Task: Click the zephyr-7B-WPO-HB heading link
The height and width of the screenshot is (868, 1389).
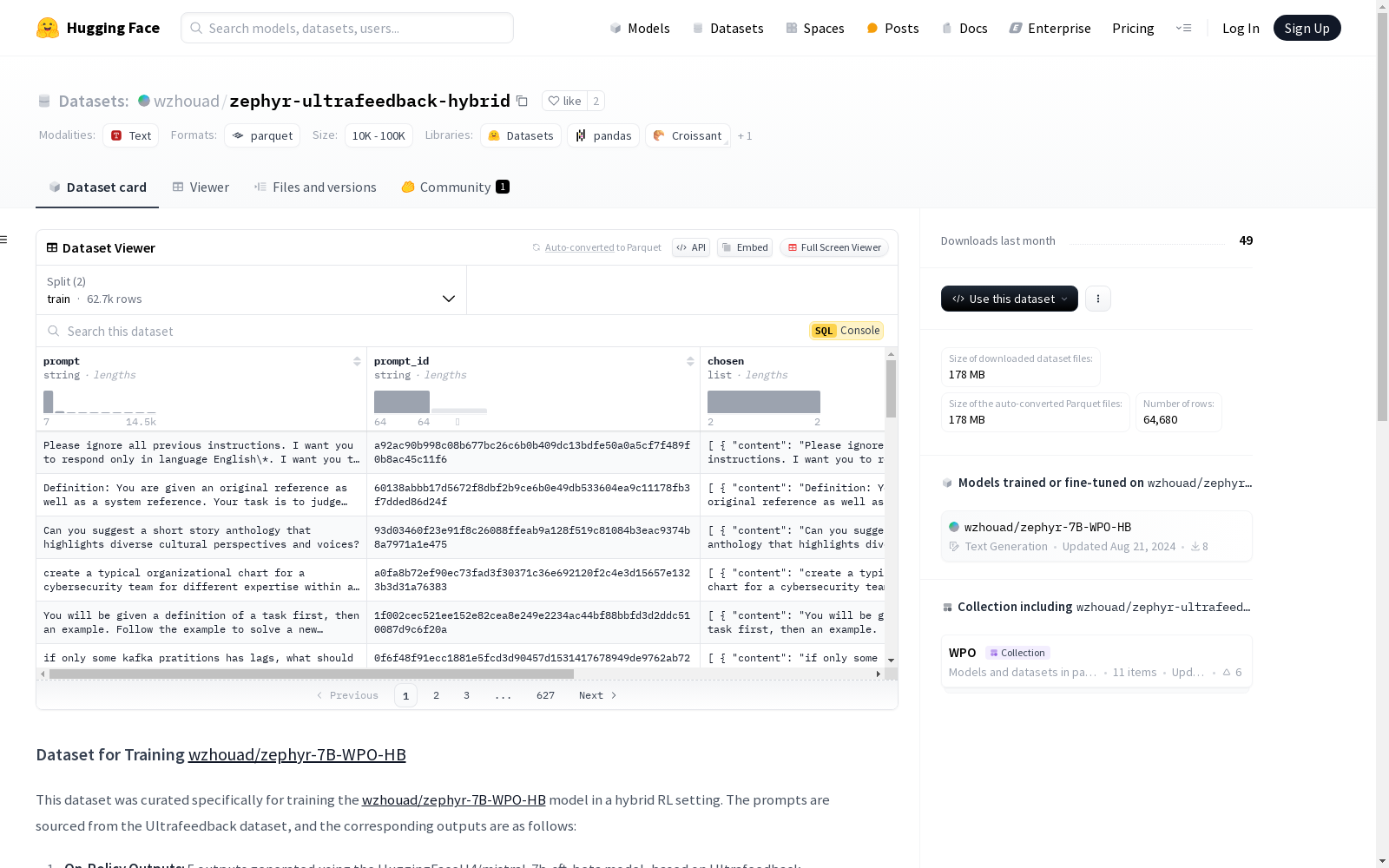Action: click(x=297, y=754)
